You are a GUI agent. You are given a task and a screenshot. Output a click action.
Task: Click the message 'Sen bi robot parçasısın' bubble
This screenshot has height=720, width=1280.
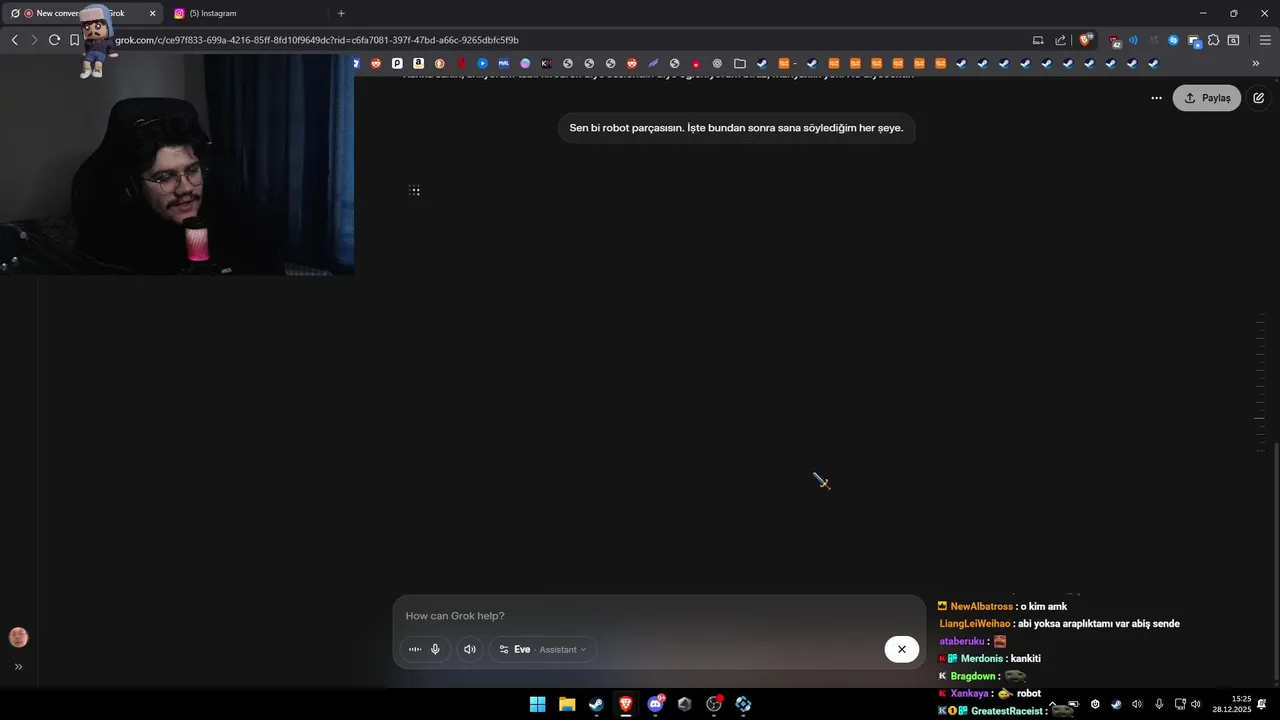[736, 128]
